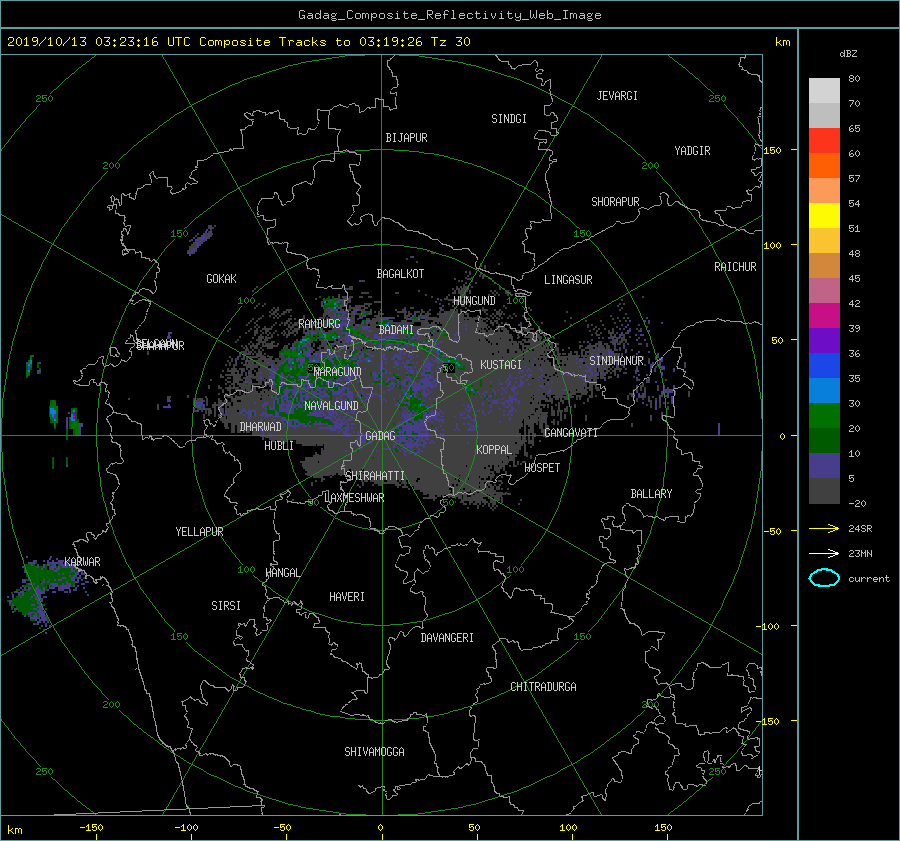Click the NARAGUND city label
This screenshot has height=841, width=900.
(338, 372)
